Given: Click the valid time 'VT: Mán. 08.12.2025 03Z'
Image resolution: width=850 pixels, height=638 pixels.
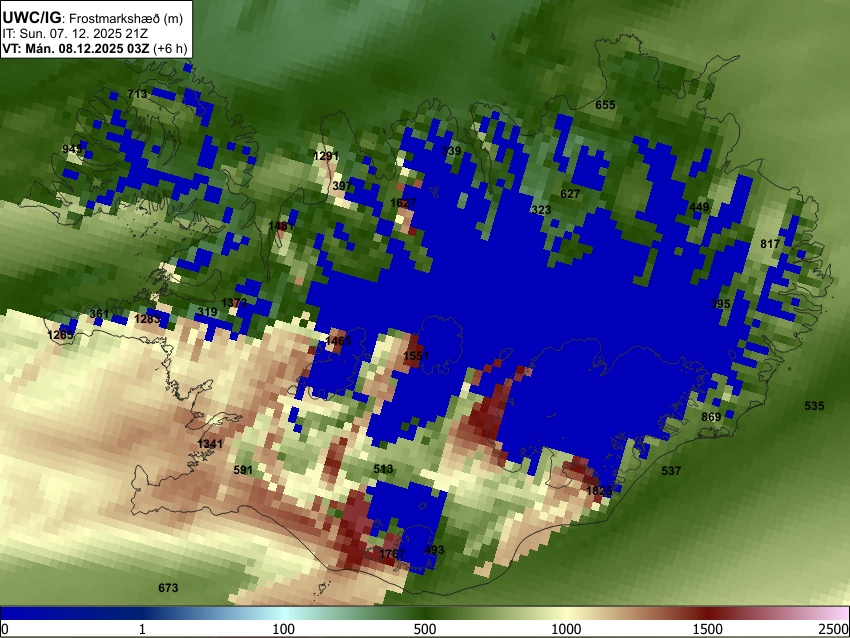Looking at the screenshot, I should [75, 48].
